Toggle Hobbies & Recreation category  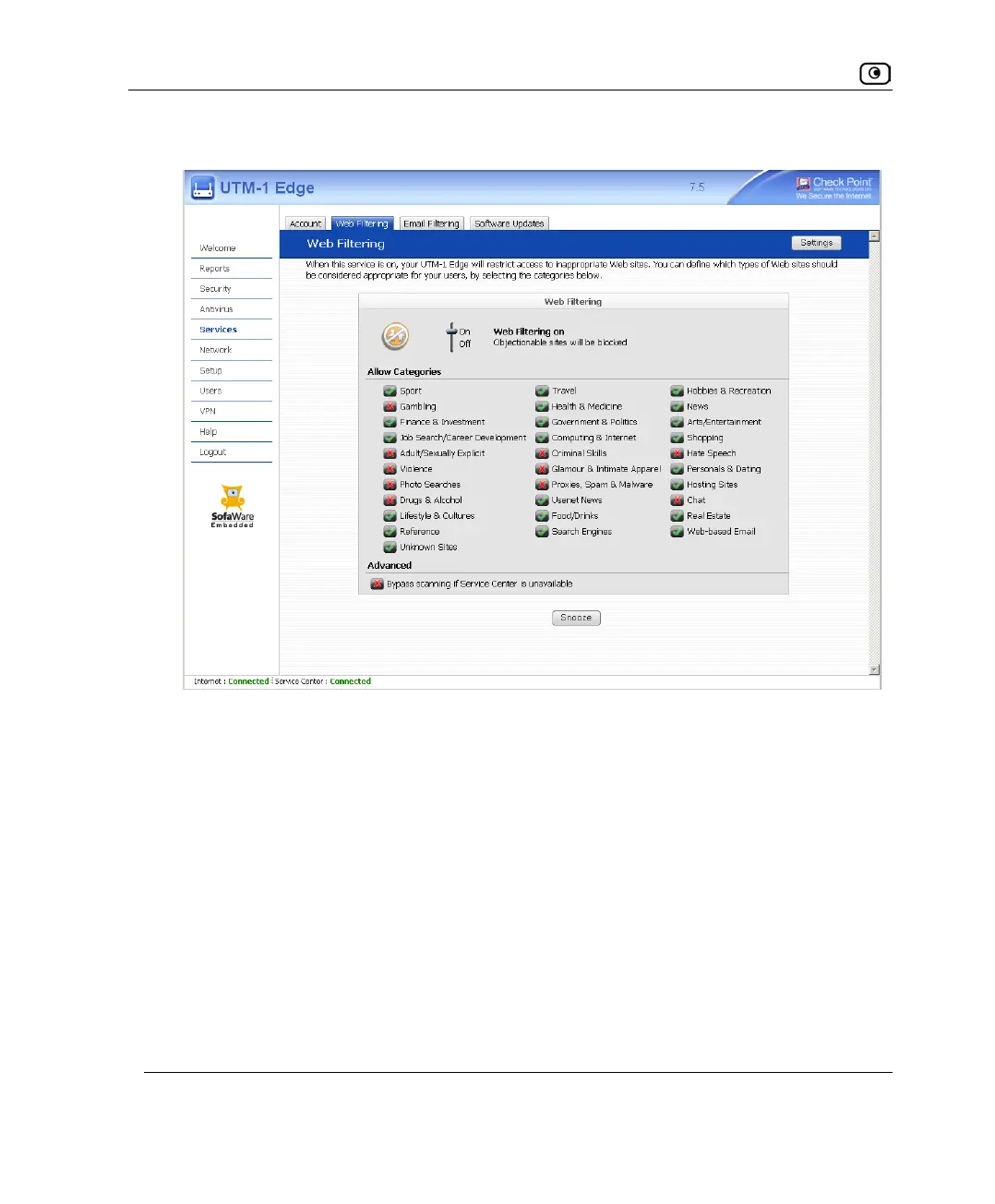point(677,391)
